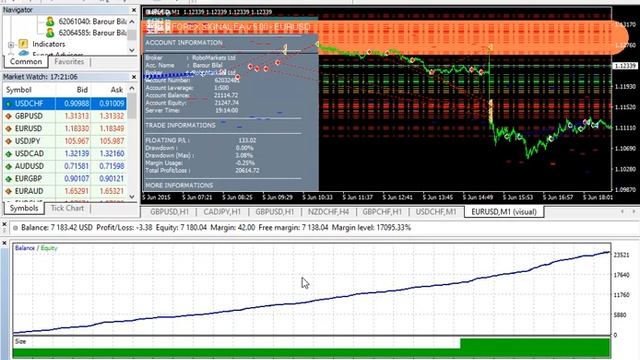
Task: Click the current price label 1.12339
Action: point(625,66)
